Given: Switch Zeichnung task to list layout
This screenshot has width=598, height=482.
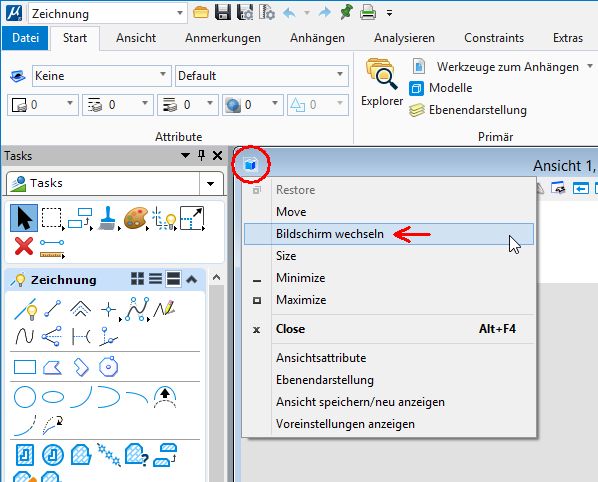Looking at the screenshot, I should pos(155,279).
